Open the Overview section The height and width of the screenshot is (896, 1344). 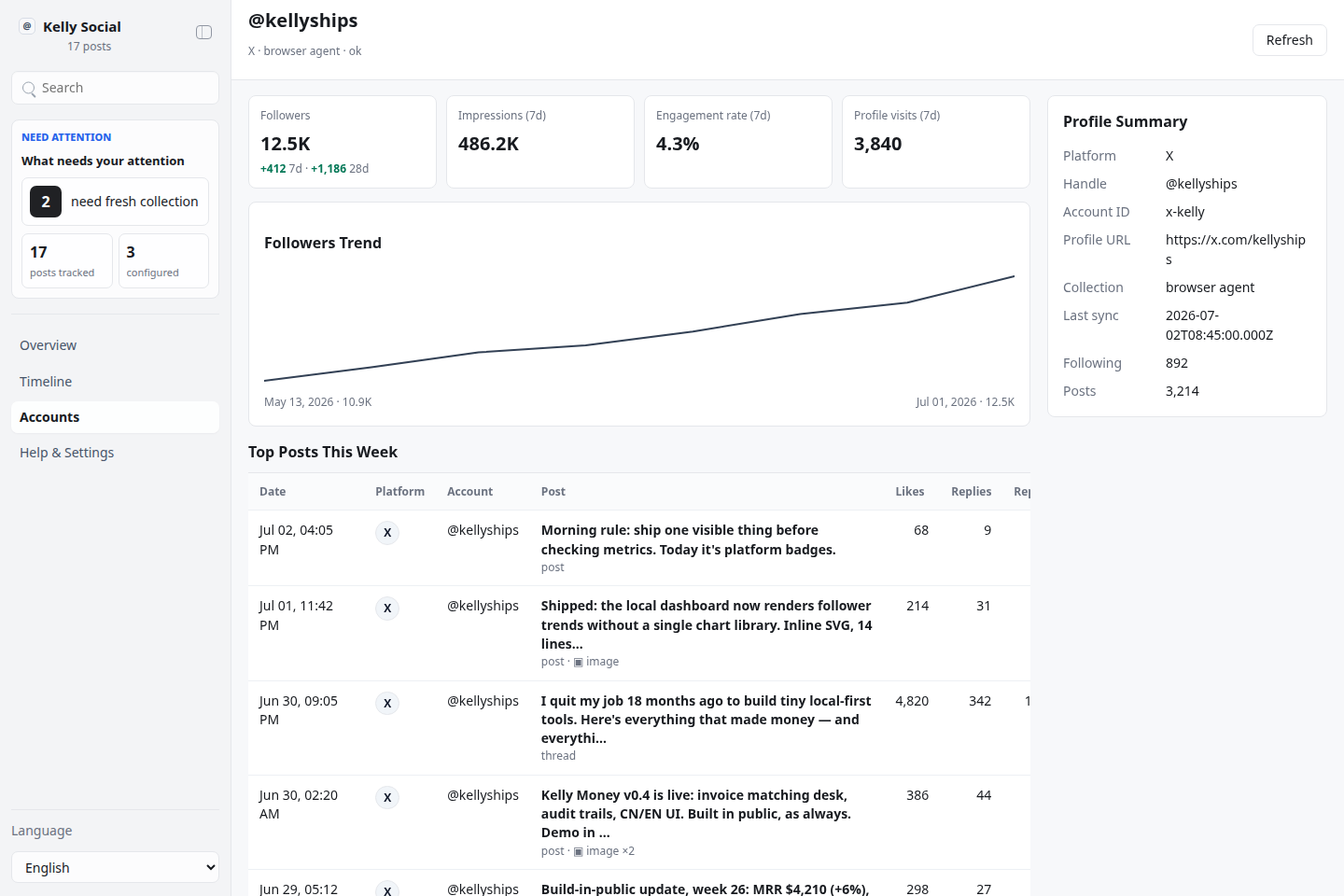click(115, 345)
